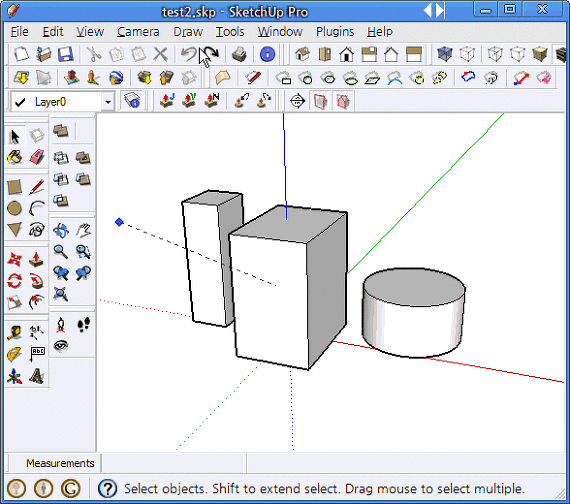This screenshot has height=504, width=570.
Task: Click the status bar help button
Action: [107, 489]
